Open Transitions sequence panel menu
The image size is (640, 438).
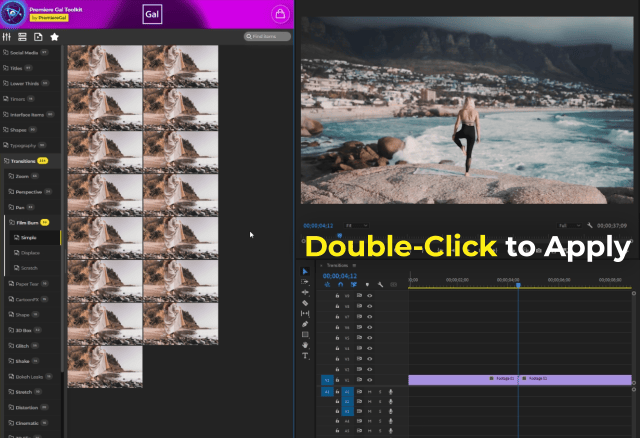[x=354, y=266]
